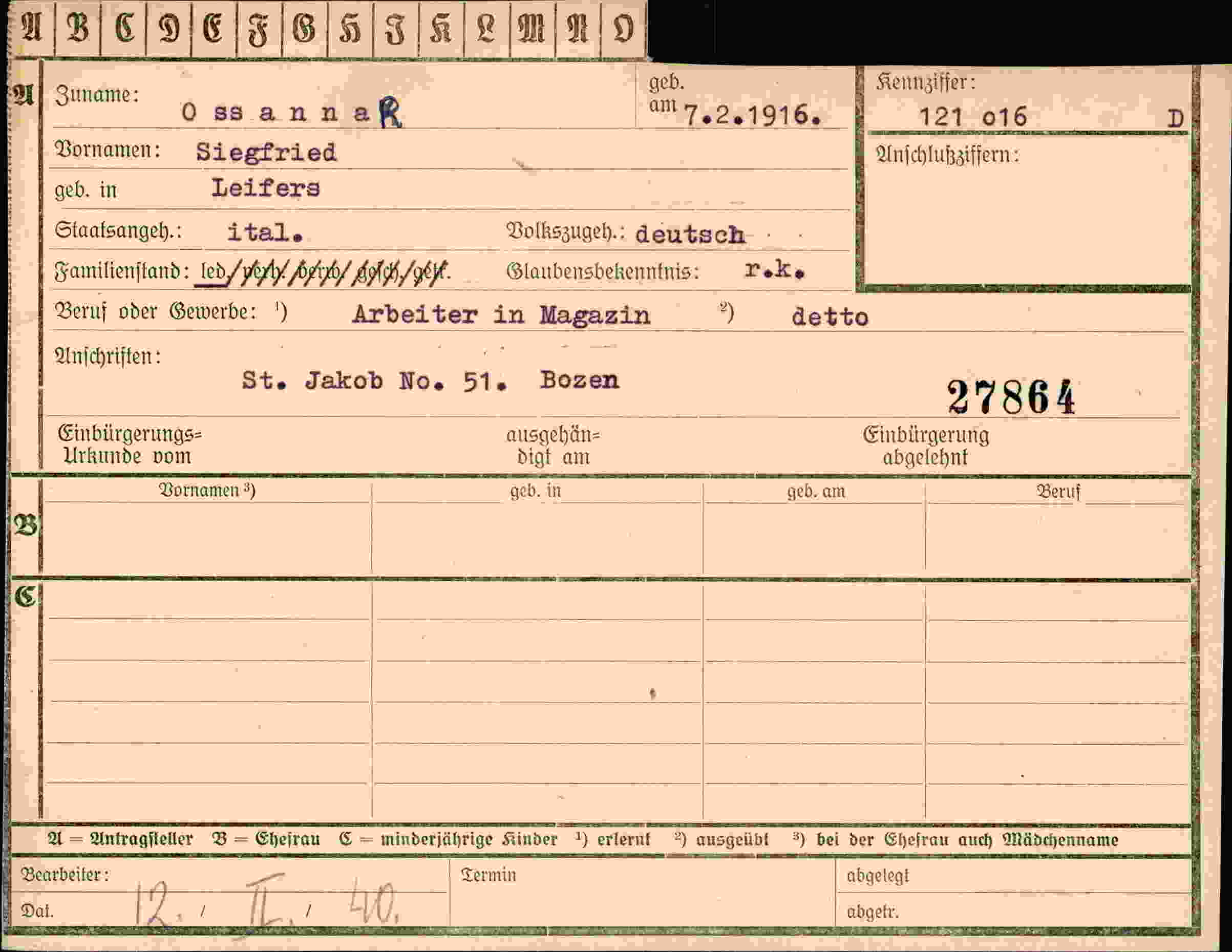Click the 'geb. in' column header in section B

point(535,491)
